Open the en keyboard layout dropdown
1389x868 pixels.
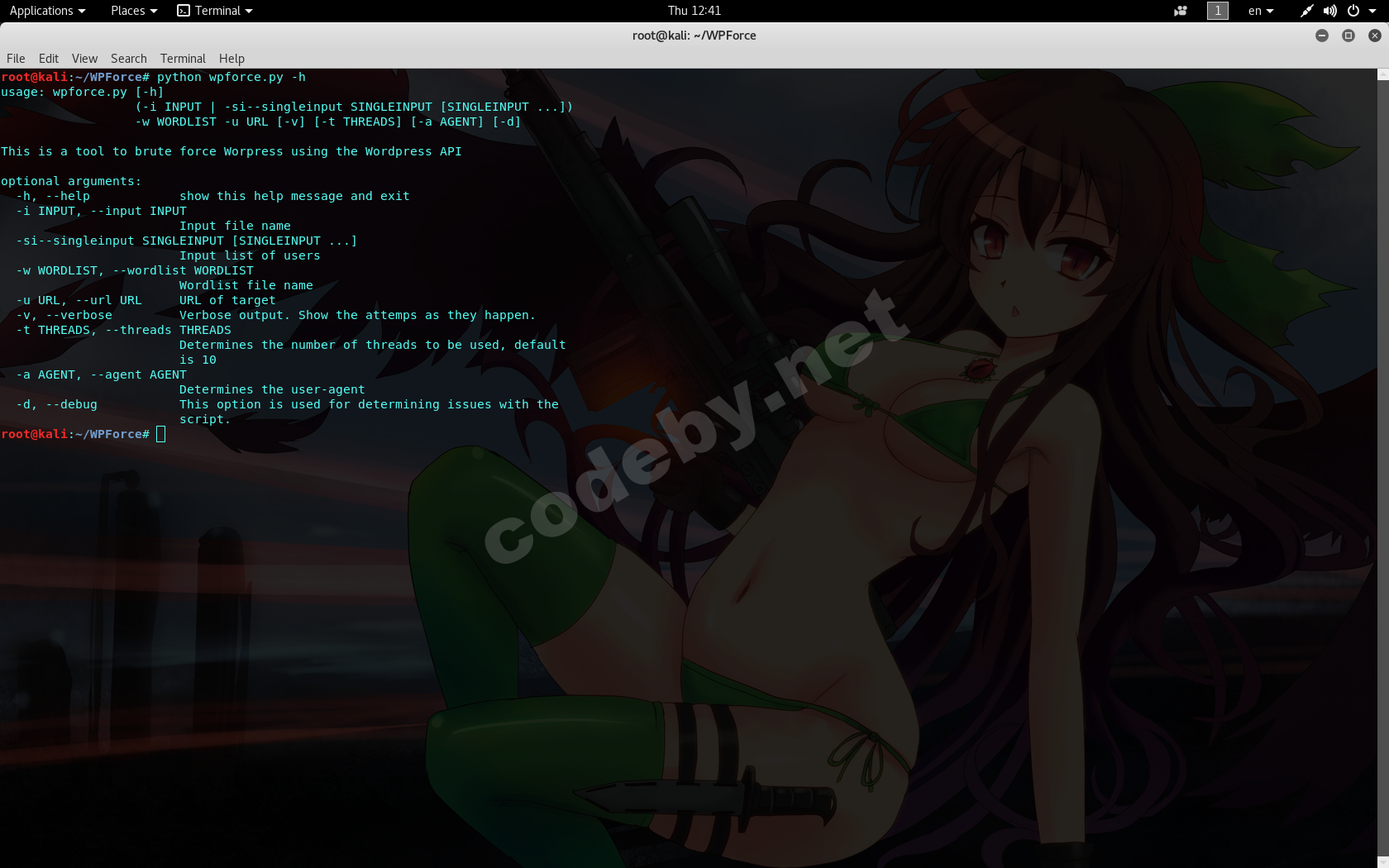click(1261, 11)
